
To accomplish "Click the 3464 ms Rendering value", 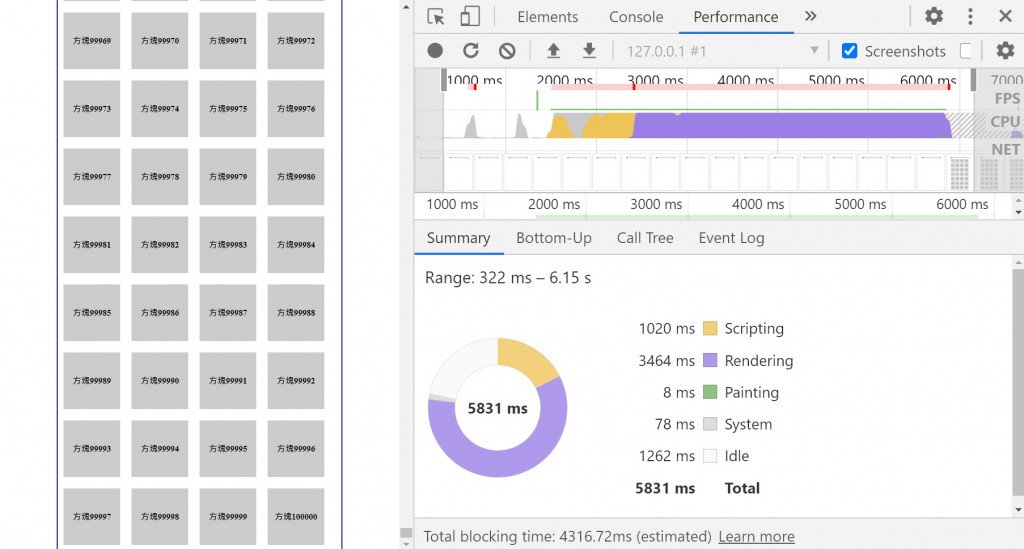I will [x=666, y=360].
